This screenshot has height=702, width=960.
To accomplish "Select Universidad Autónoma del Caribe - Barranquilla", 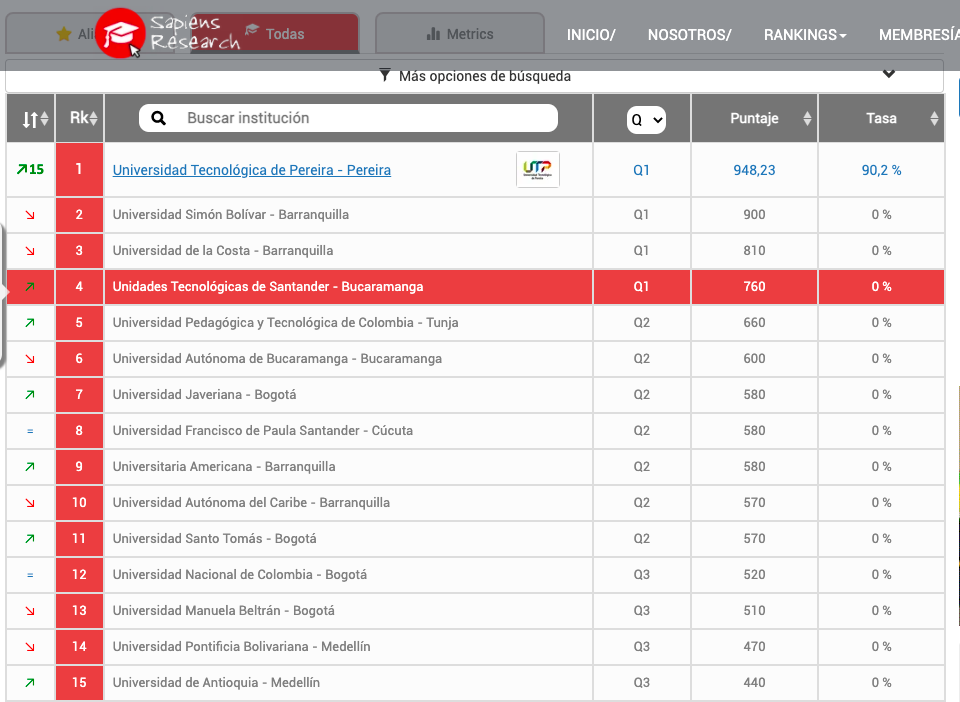I will pyautogui.click(x=251, y=502).
